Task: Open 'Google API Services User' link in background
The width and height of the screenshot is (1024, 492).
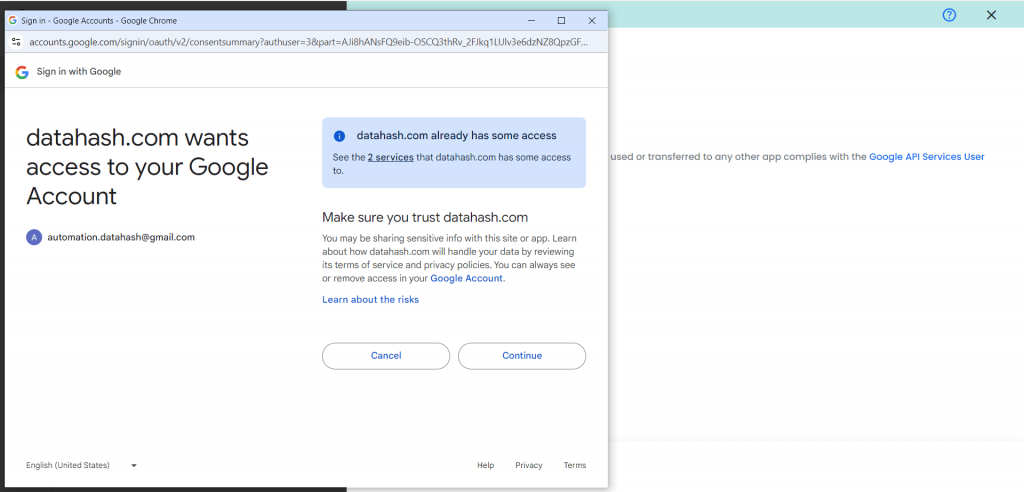Action: click(x=927, y=157)
